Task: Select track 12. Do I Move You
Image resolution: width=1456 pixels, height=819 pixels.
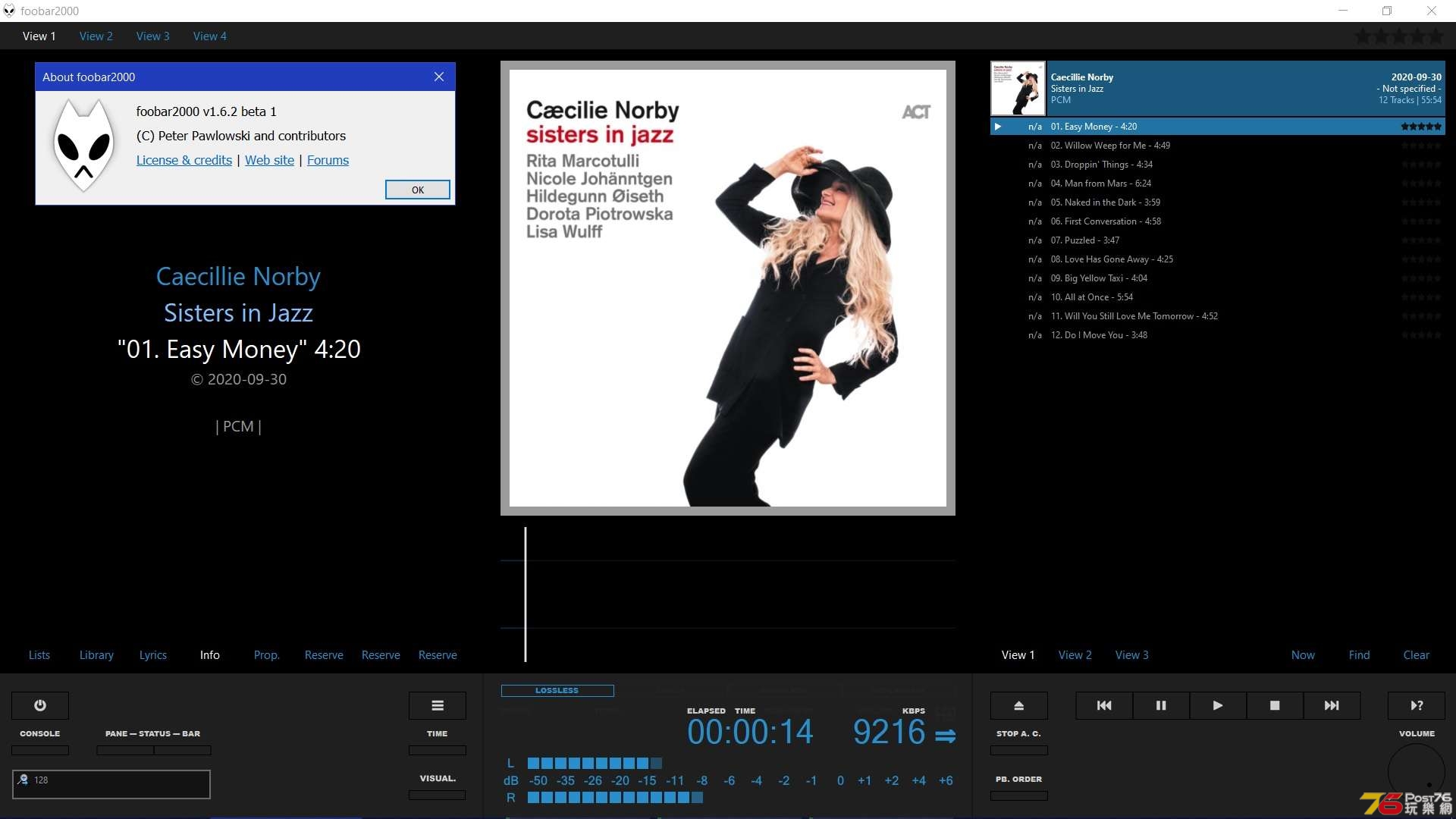Action: click(x=1218, y=335)
